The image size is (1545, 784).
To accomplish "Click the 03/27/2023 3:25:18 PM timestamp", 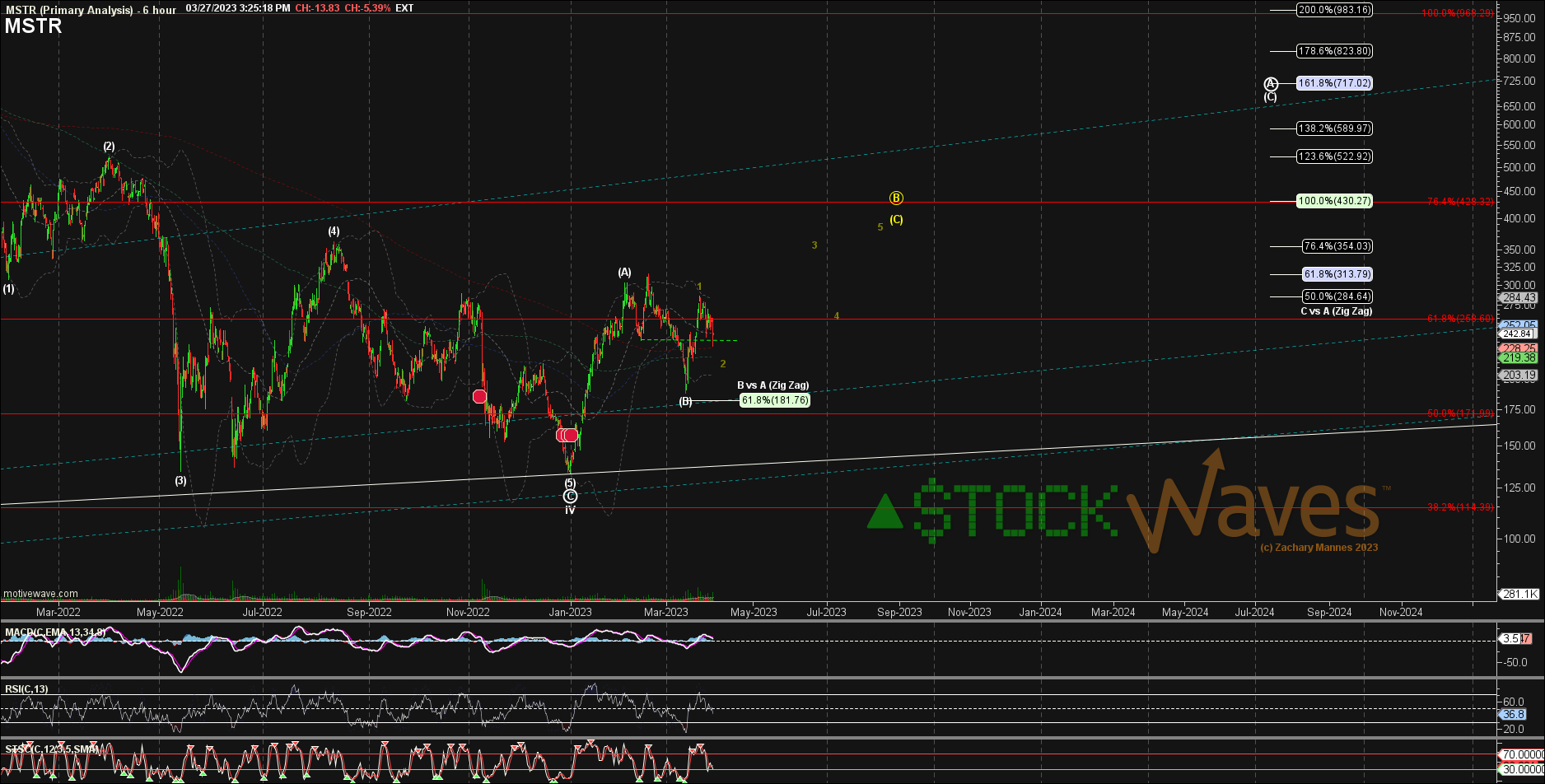I will [237, 8].
